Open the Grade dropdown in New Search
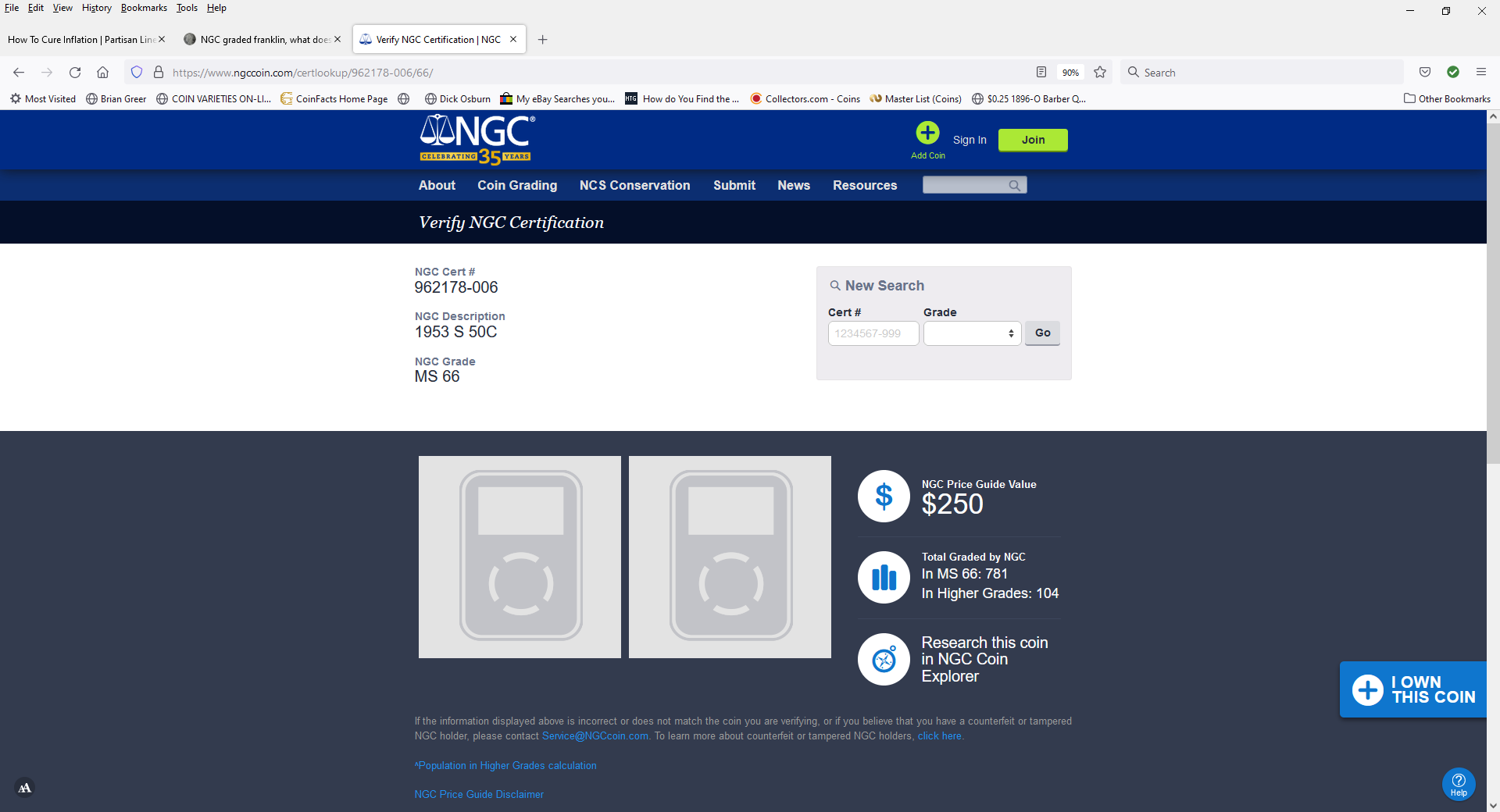 pyautogui.click(x=972, y=333)
